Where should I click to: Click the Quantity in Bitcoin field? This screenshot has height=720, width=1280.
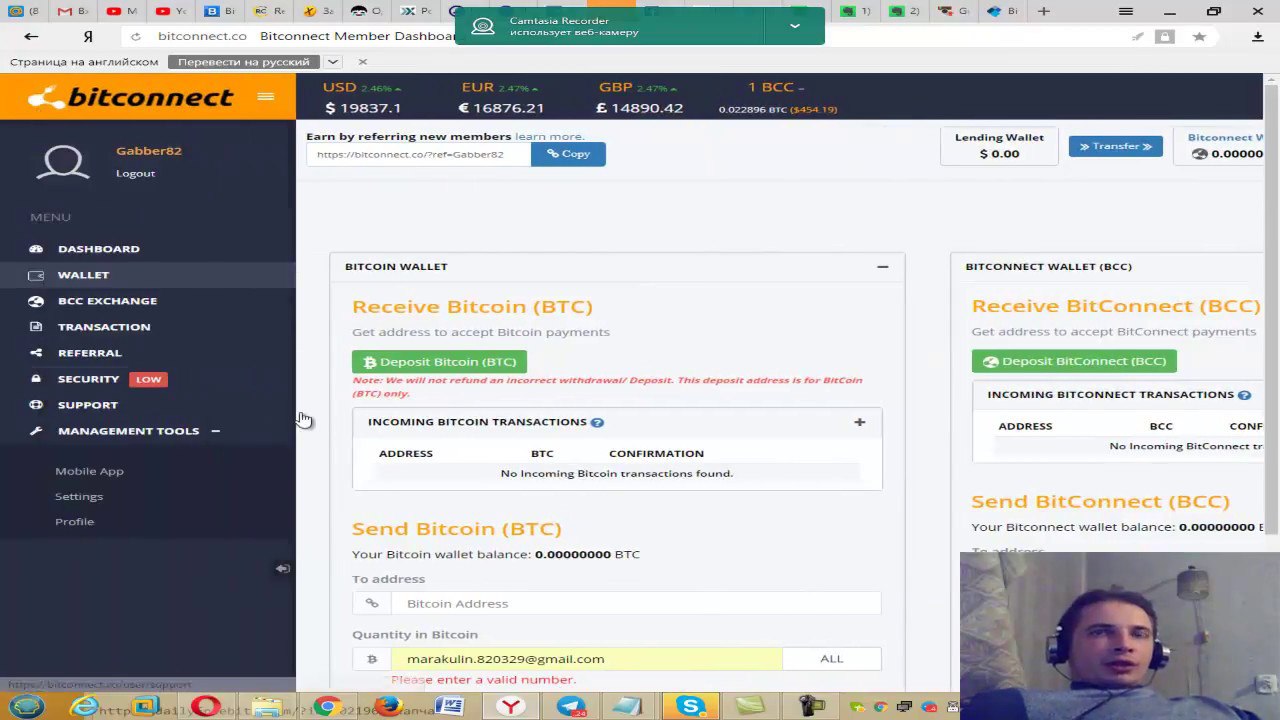[586, 658]
